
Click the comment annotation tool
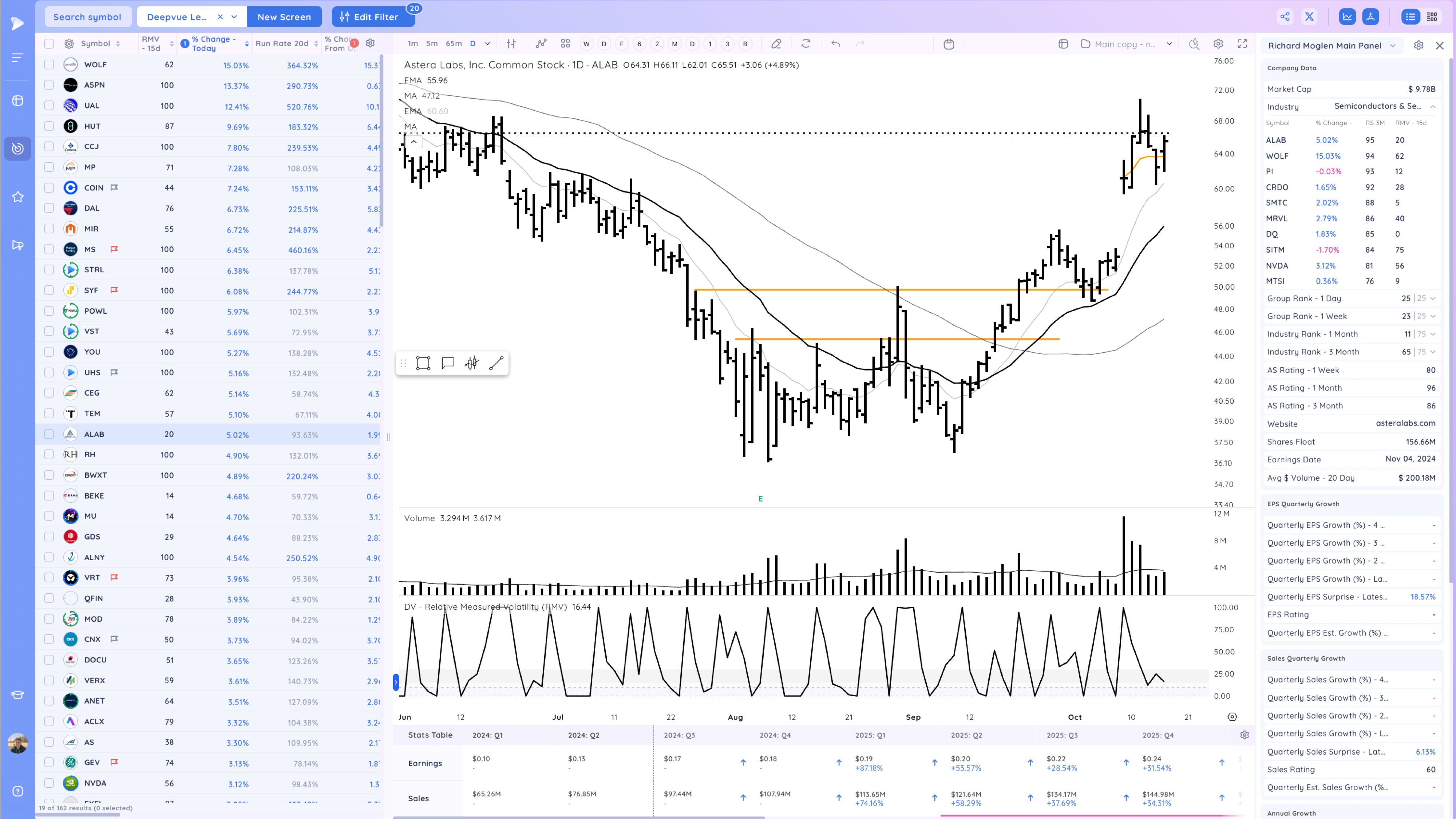(x=448, y=363)
